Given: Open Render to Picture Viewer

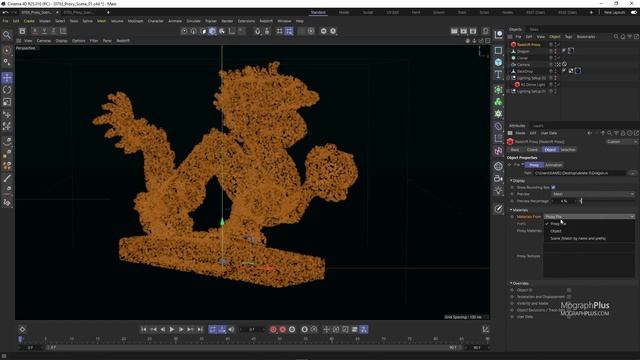Looking at the screenshot, I should [464, 31].
